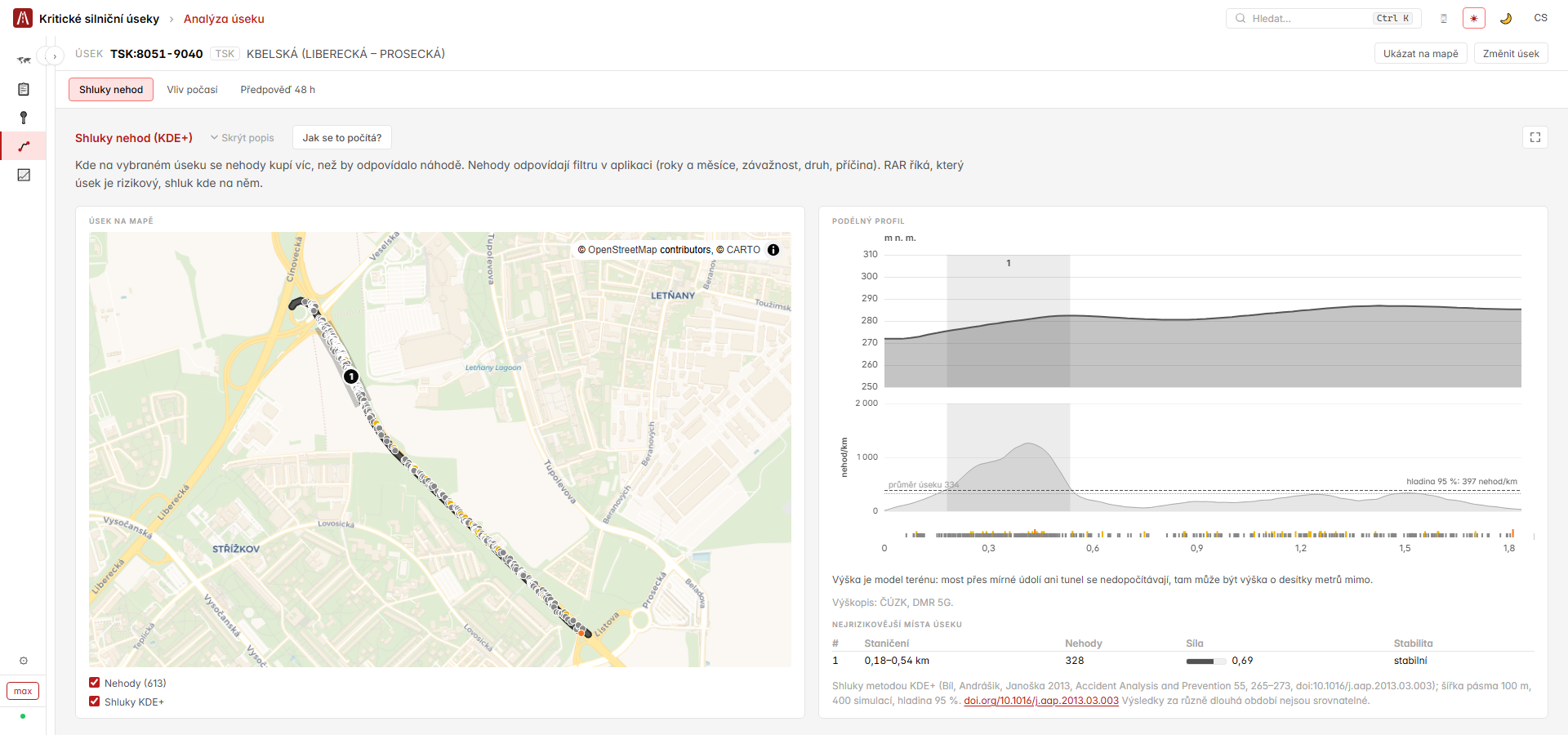Viewport: 1568px width, 735px height.
Task: Click highlighted cluster band 1 in elevation chart
Action: (x=1009, y=320)
